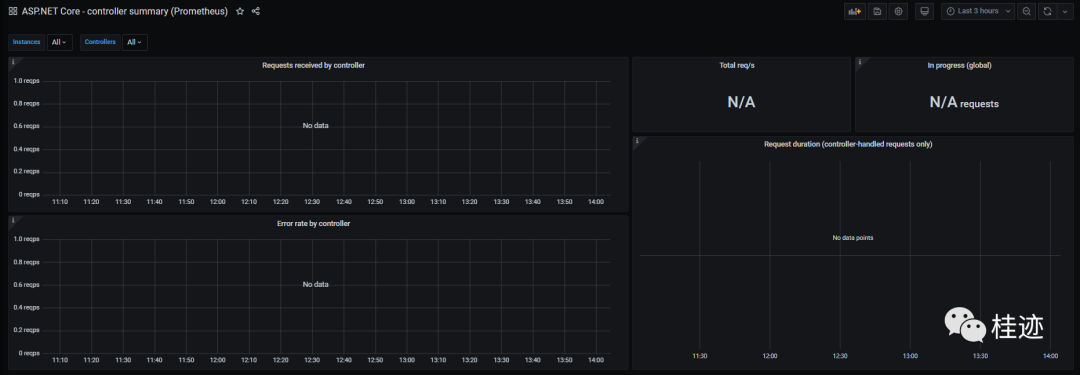Open Requests received by controller panel menu
The width and height of the screenshot is (1080, 375).
[x=313, y=65]
